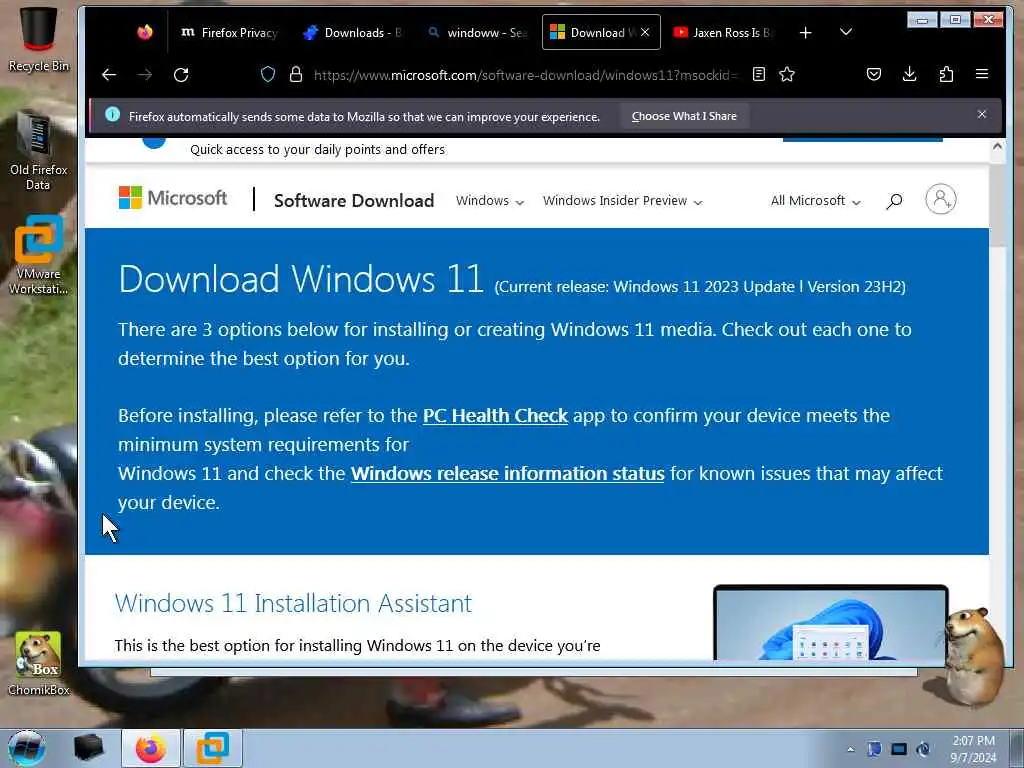Toggle reader view icon in address bar
The width and height of the screenshot is (1024, 768).
tap(758, 74)
